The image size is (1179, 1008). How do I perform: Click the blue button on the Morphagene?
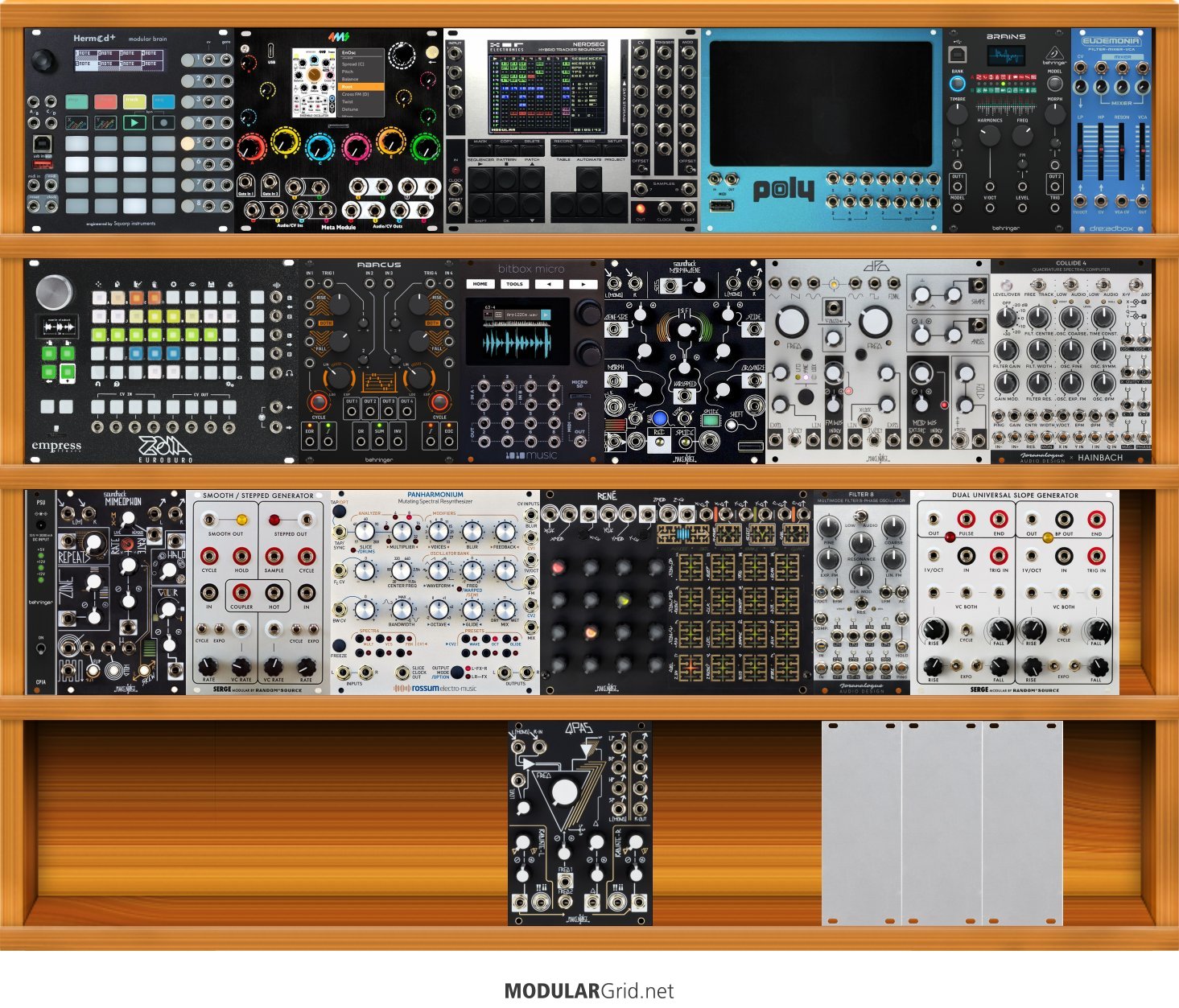coord(661,418)
